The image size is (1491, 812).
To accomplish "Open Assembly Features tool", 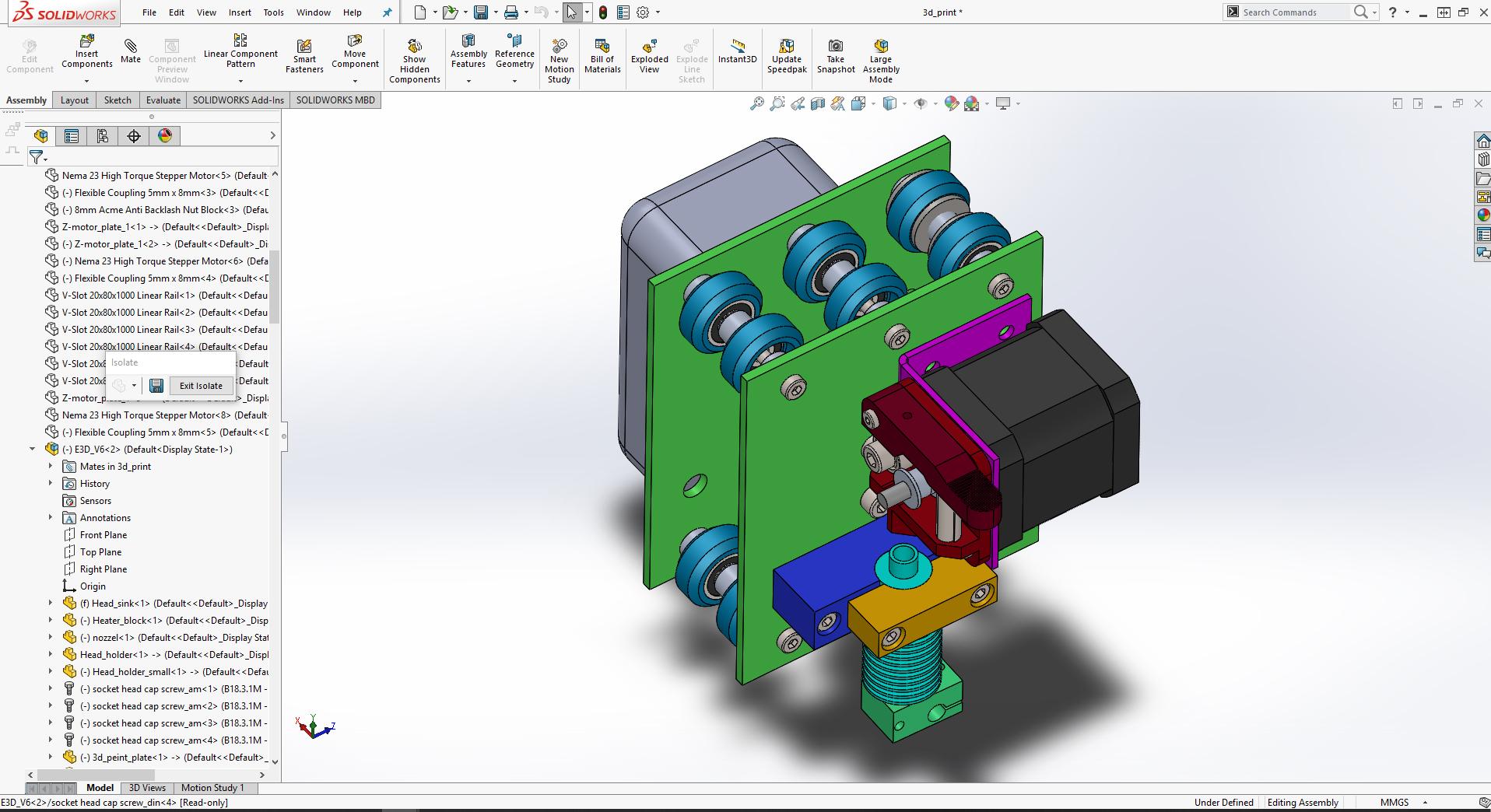I will coord(468,51).
